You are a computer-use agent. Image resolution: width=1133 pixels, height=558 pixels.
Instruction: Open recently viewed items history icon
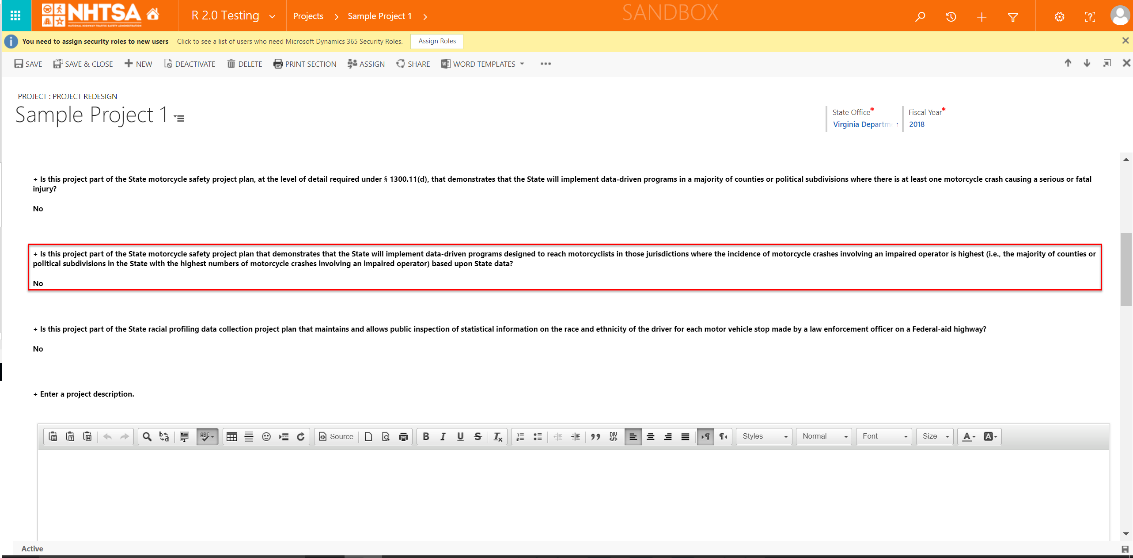tap(950, 17)
